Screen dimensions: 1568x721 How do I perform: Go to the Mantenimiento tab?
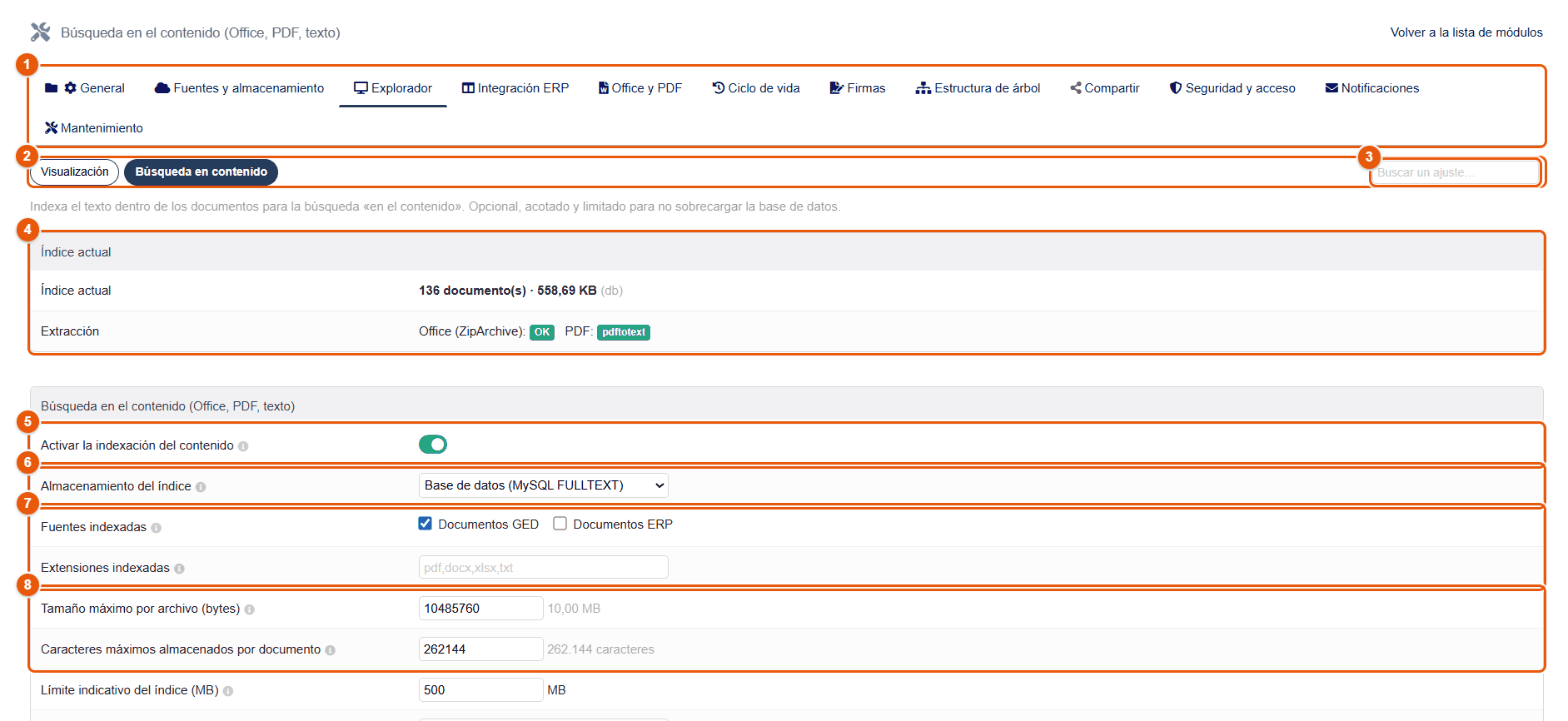[94, 128]
